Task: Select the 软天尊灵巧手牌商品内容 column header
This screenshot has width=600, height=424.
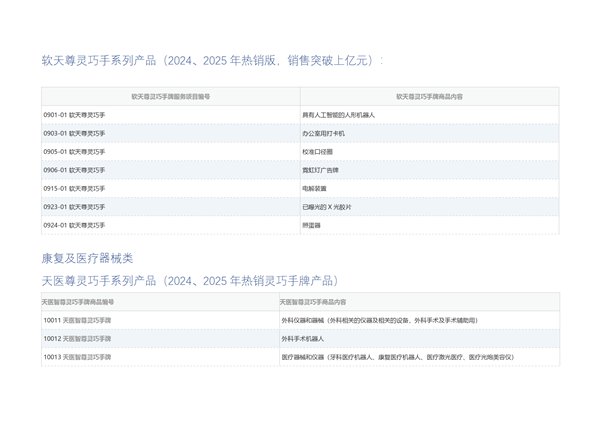Action: tap(429, 97)
